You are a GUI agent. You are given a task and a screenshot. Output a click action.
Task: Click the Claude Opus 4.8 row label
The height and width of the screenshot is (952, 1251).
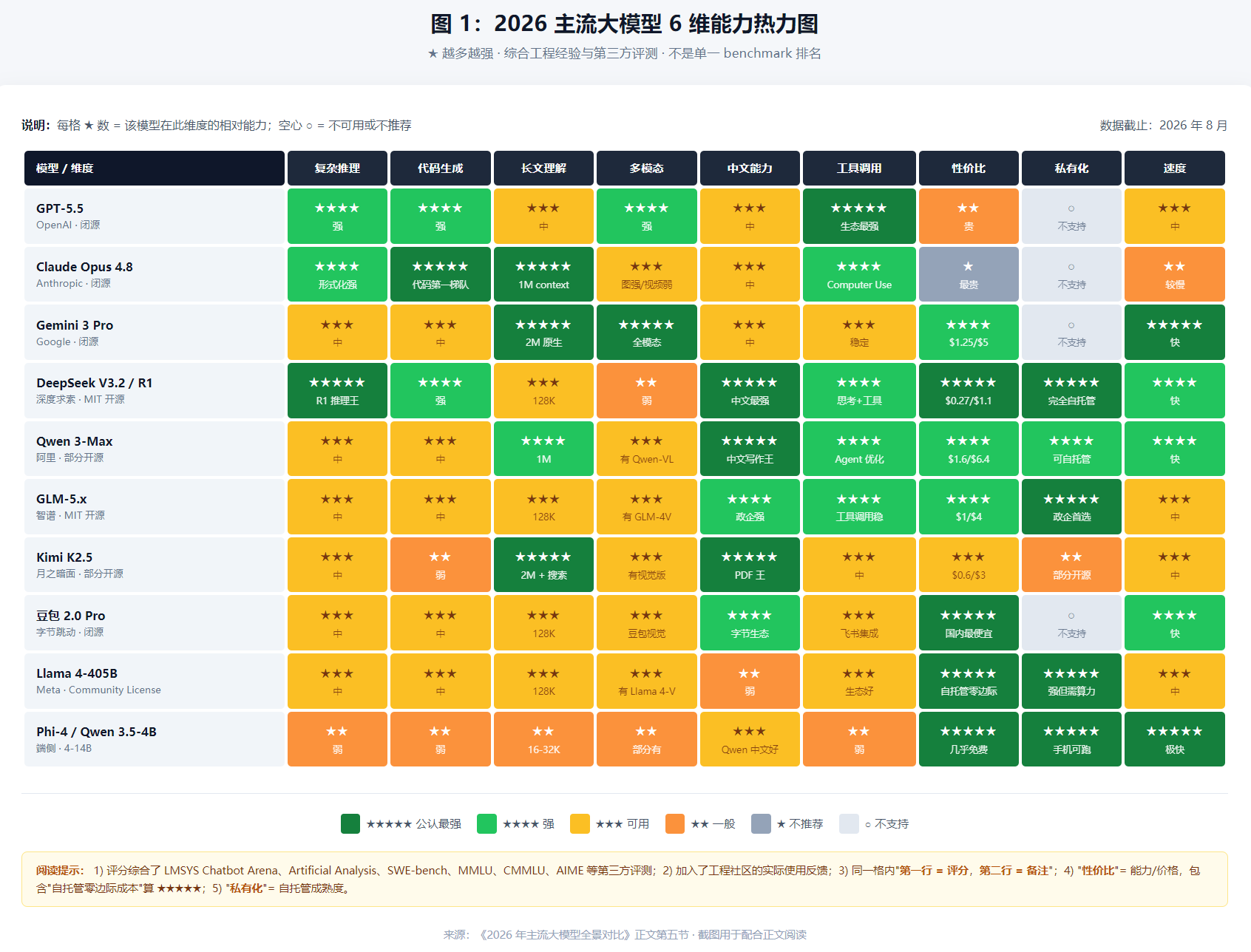(x=155, y=274)
